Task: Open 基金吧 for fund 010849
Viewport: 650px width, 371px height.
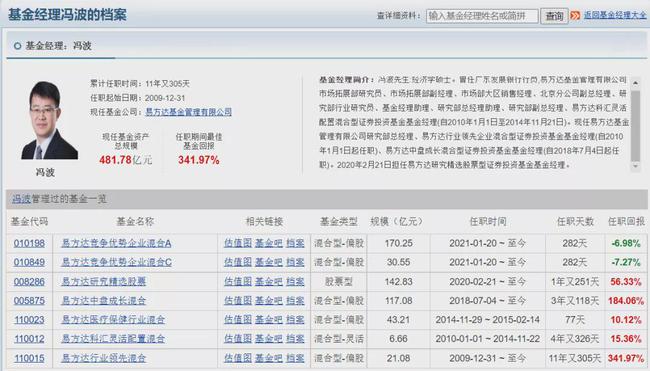Action: (x=269, y=262)
